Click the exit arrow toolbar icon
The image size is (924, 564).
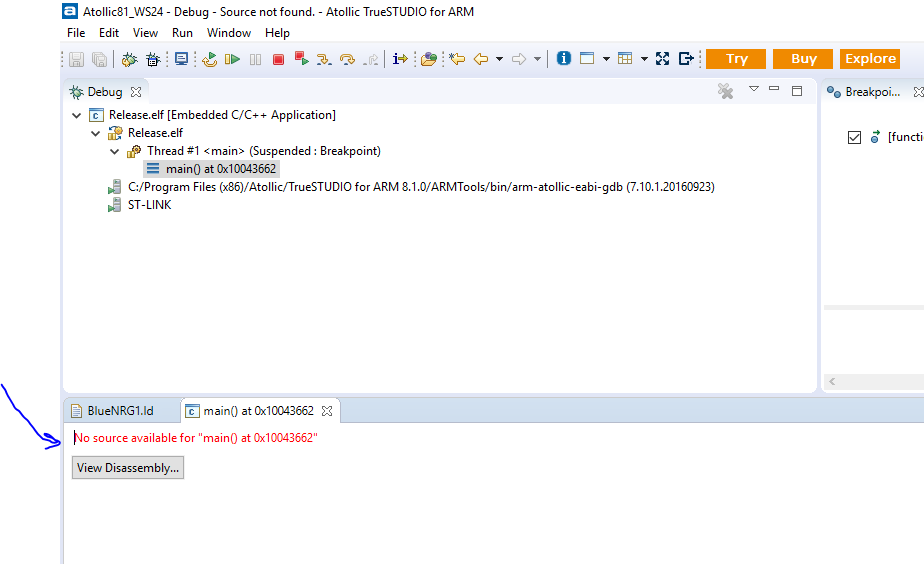[x=686, y=58]
